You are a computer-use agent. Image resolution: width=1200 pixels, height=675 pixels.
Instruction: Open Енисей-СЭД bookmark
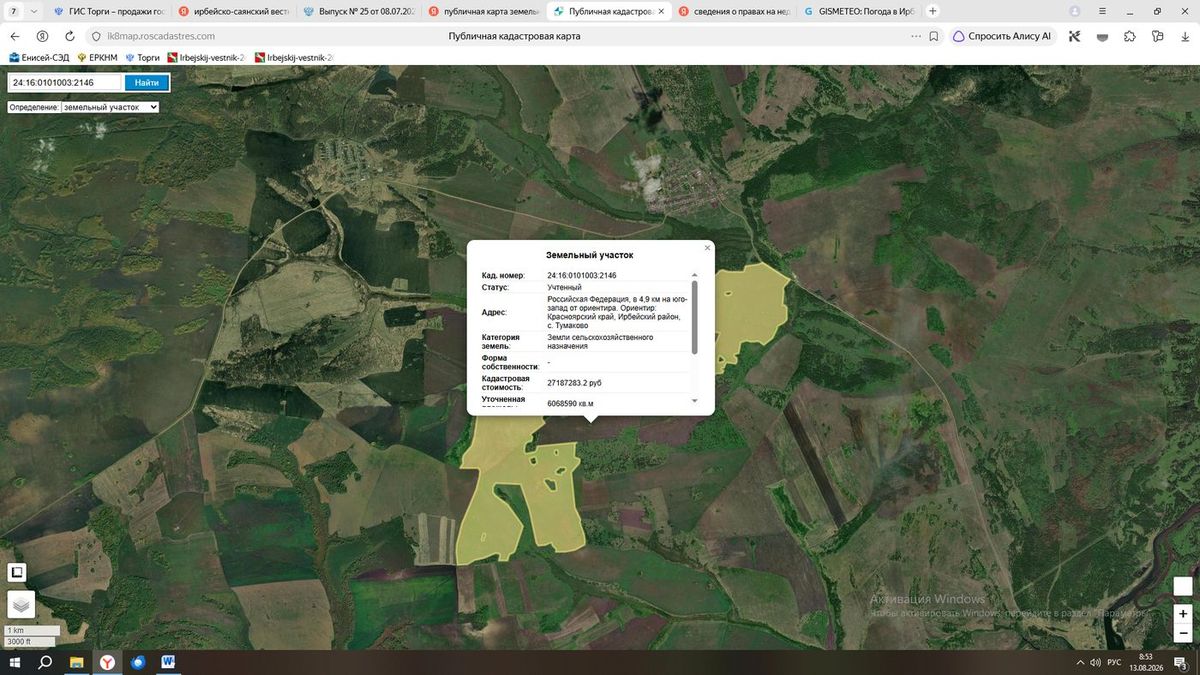(x=39, y=57)
